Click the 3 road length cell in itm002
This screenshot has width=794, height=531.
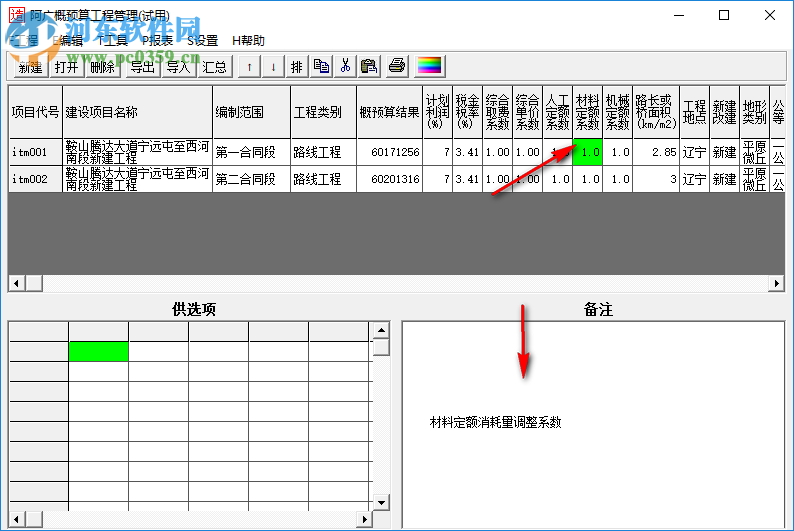(656, 179)
